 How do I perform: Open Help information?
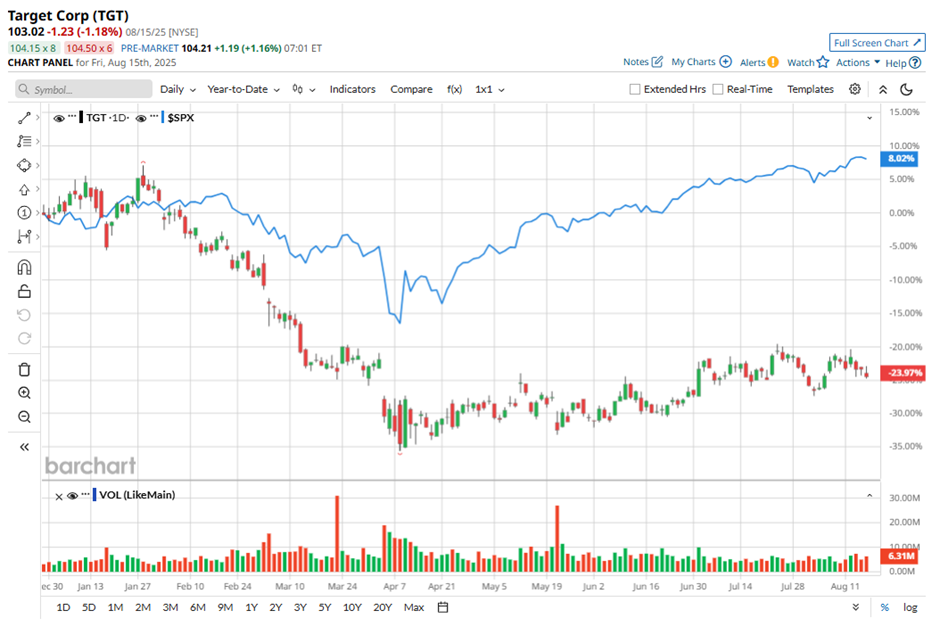coord(903,62)
